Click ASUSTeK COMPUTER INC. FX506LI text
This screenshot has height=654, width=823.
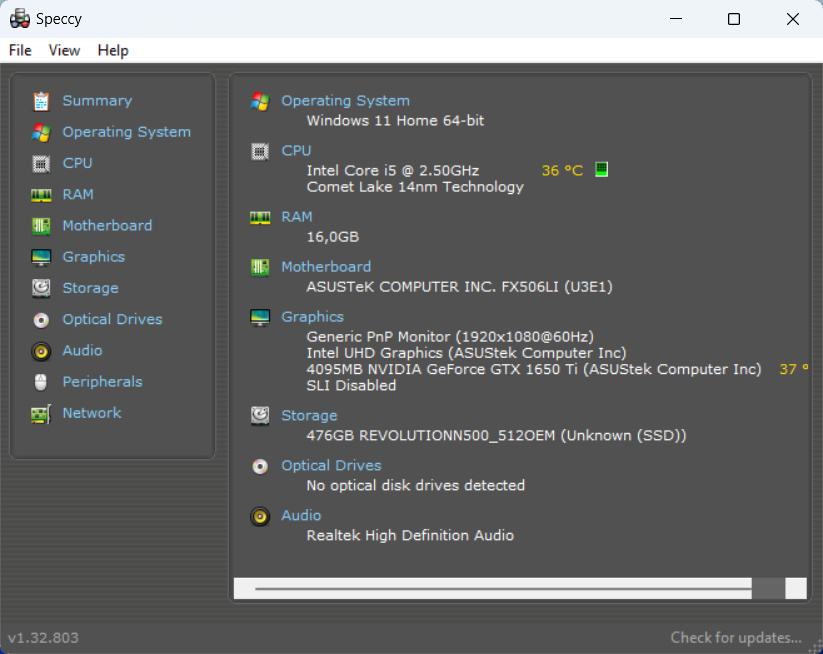coord(459,287)
